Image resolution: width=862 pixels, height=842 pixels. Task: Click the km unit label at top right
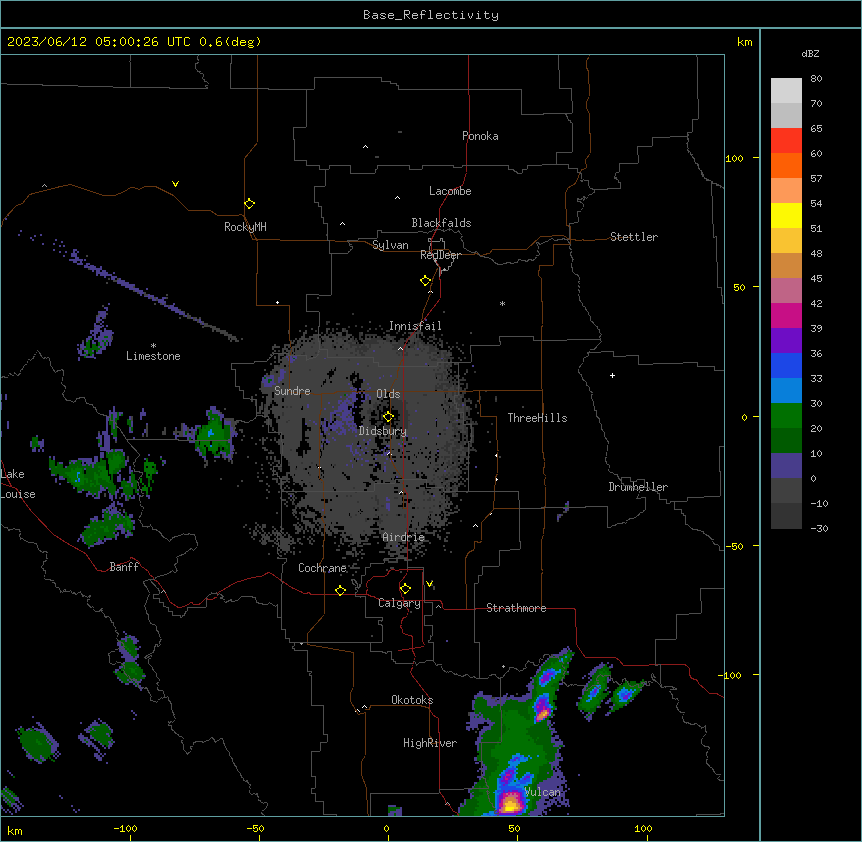tap(744, 42)
